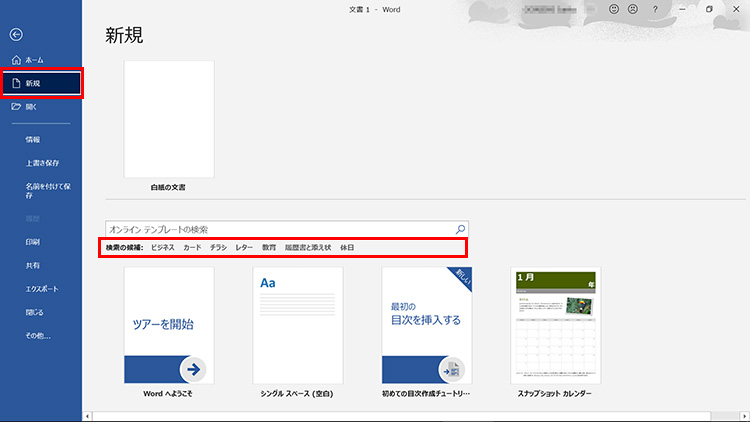The image size is (750, 422).
Task: Search suggested category レター
Action: (244, 247)
